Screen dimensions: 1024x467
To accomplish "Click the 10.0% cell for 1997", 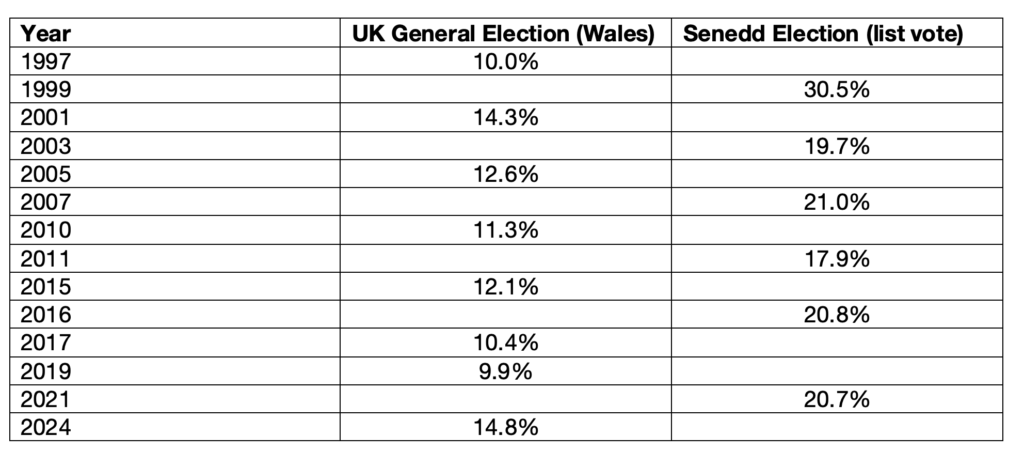I will coord(505,61).
